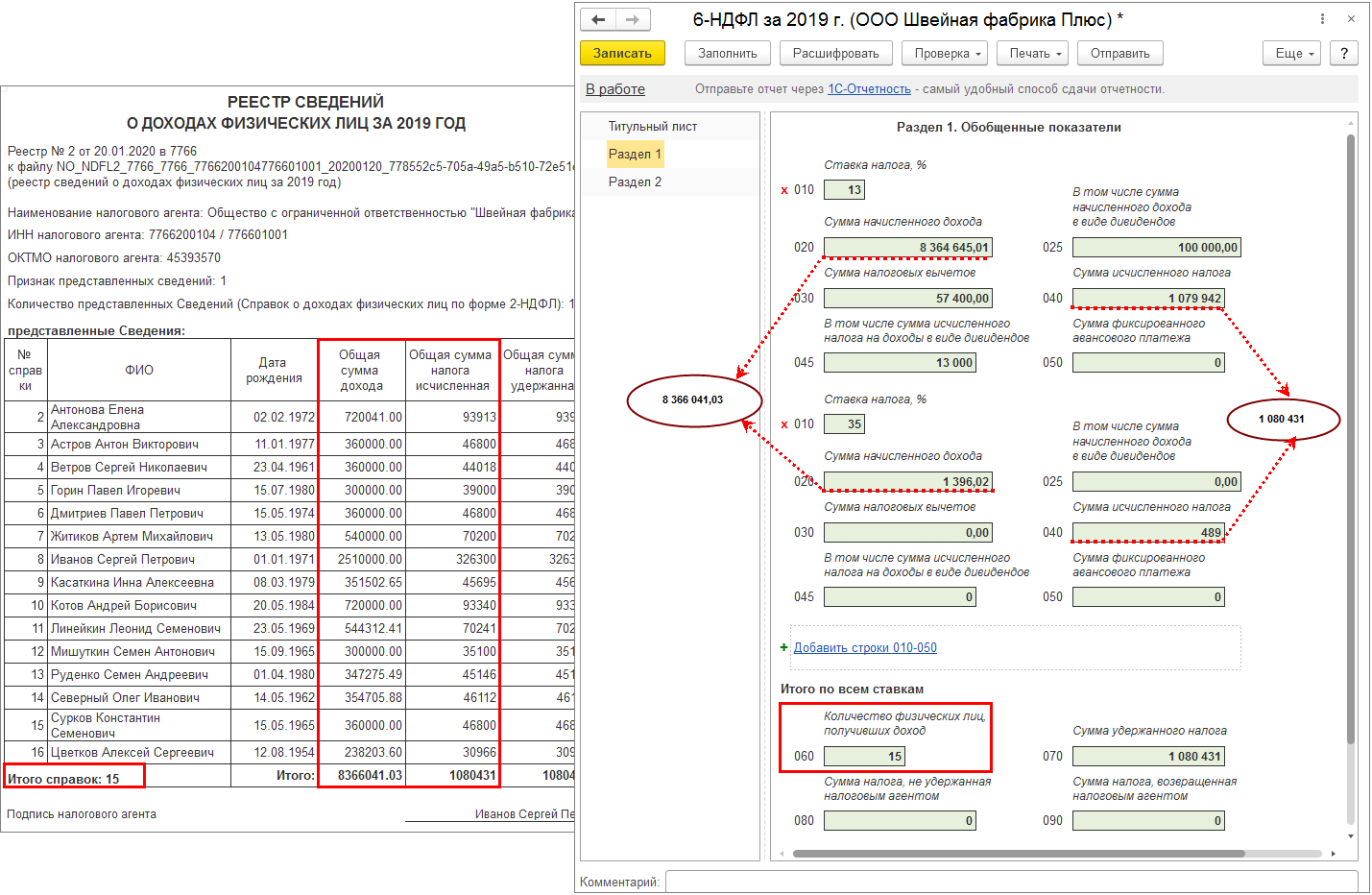Open the Еще dropdown menu
Viewport: 1372px width, 895px height.
[1292, 54]
